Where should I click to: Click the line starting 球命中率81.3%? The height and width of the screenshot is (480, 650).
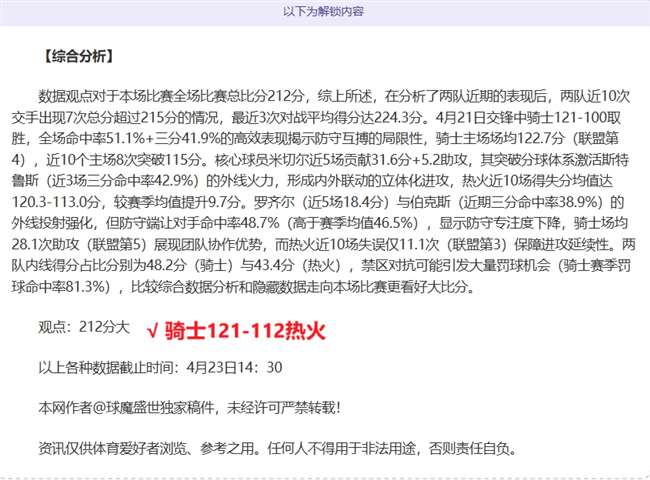pyautogui.click(x=243, y=286)
